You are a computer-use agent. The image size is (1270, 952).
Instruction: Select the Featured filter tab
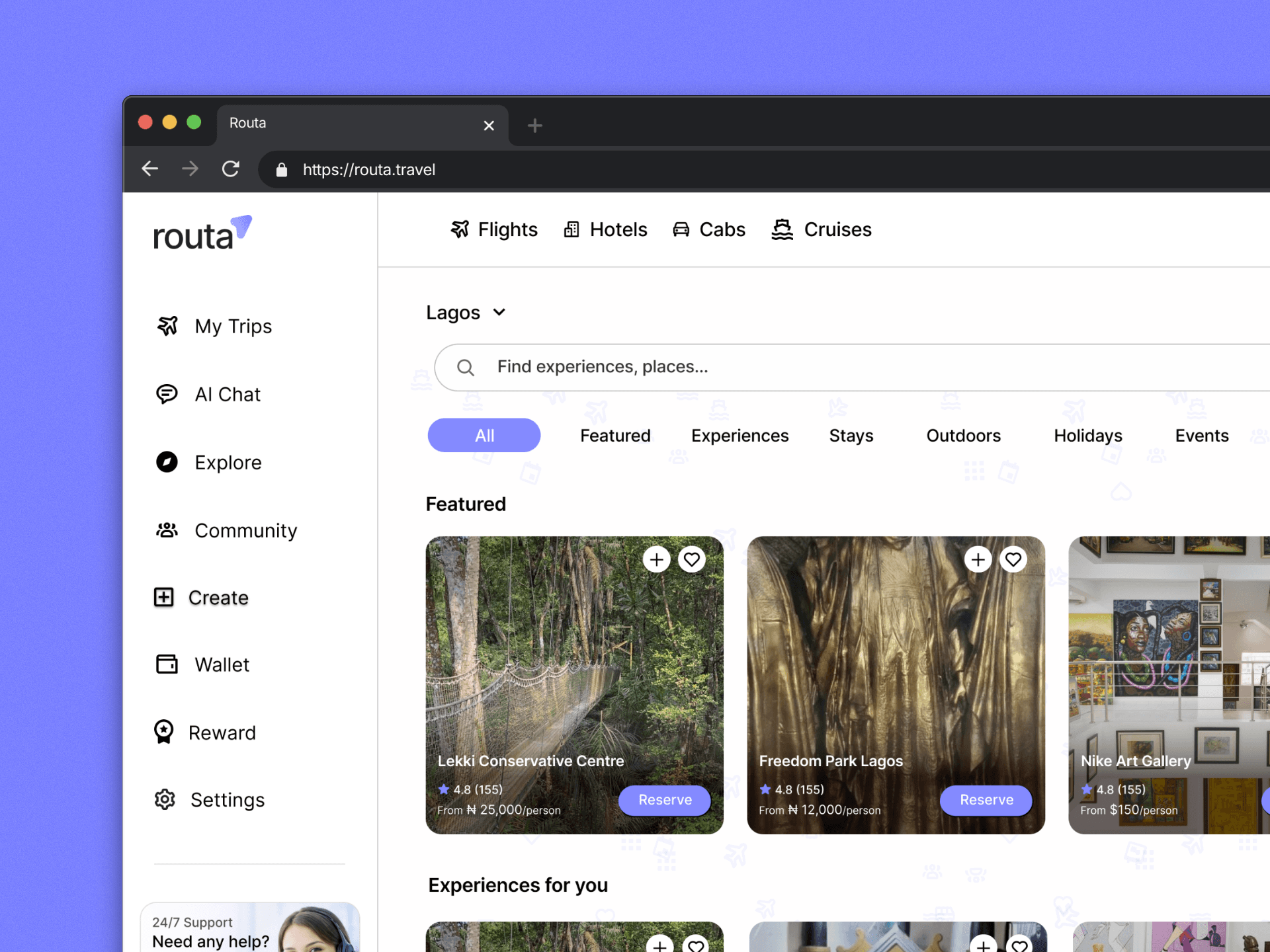coord(615,436)
